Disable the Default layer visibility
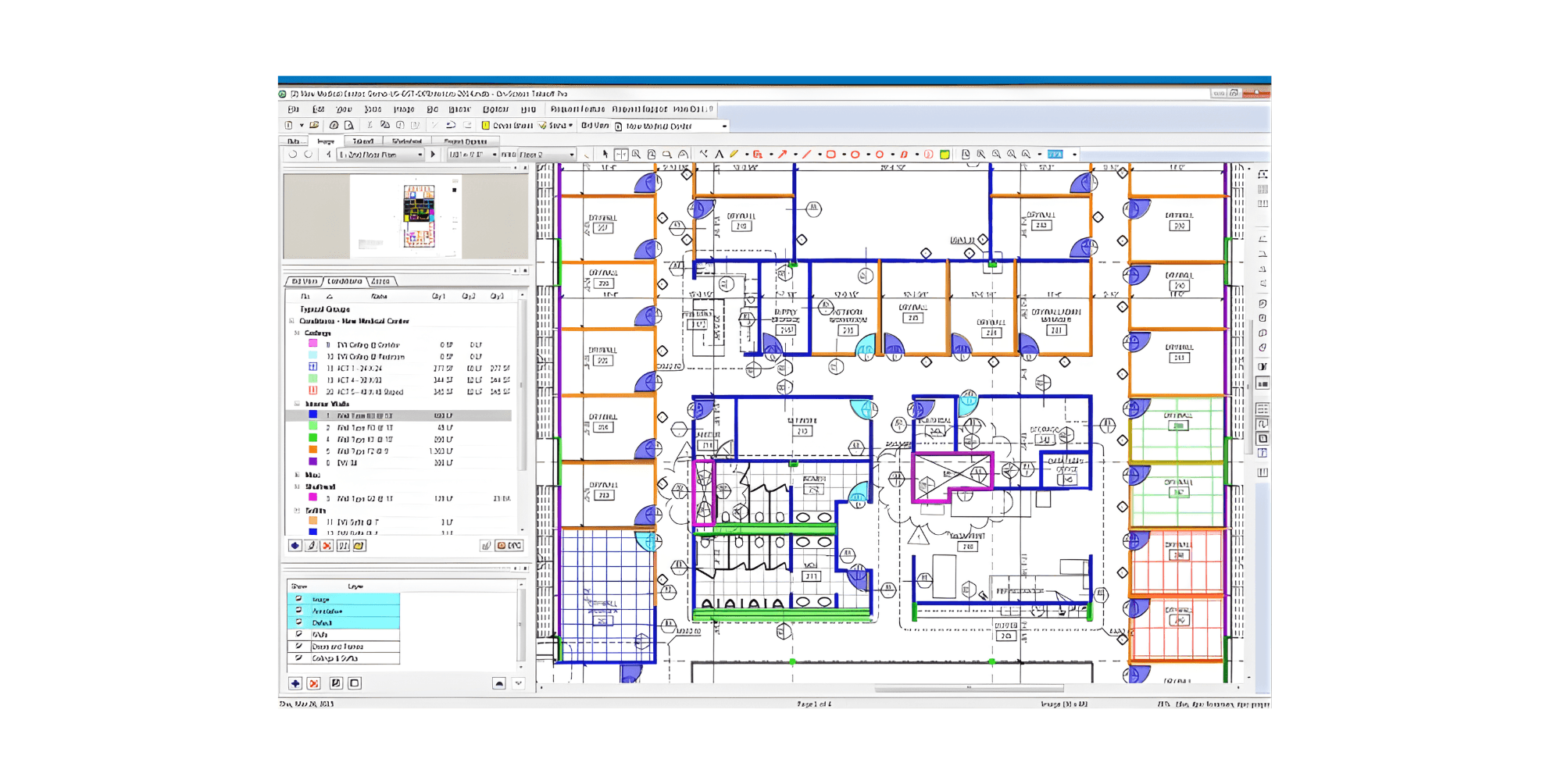 pos(298,623)
